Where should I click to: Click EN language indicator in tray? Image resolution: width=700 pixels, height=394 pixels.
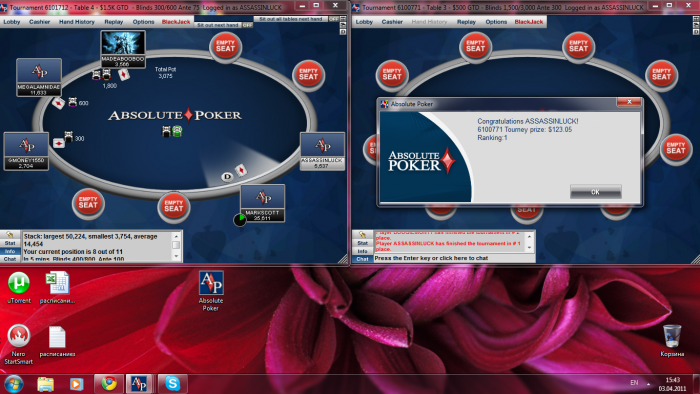[x=634, y=383]
